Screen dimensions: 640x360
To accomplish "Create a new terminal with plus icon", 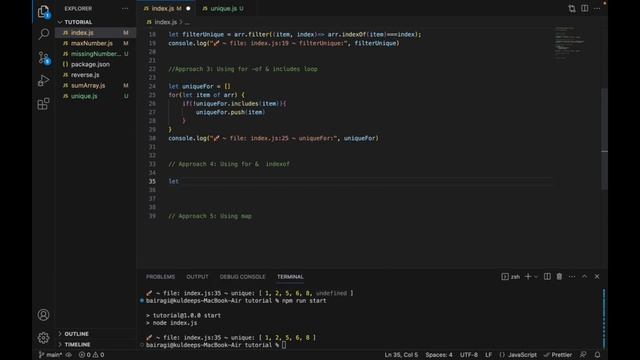I will 528,277.
